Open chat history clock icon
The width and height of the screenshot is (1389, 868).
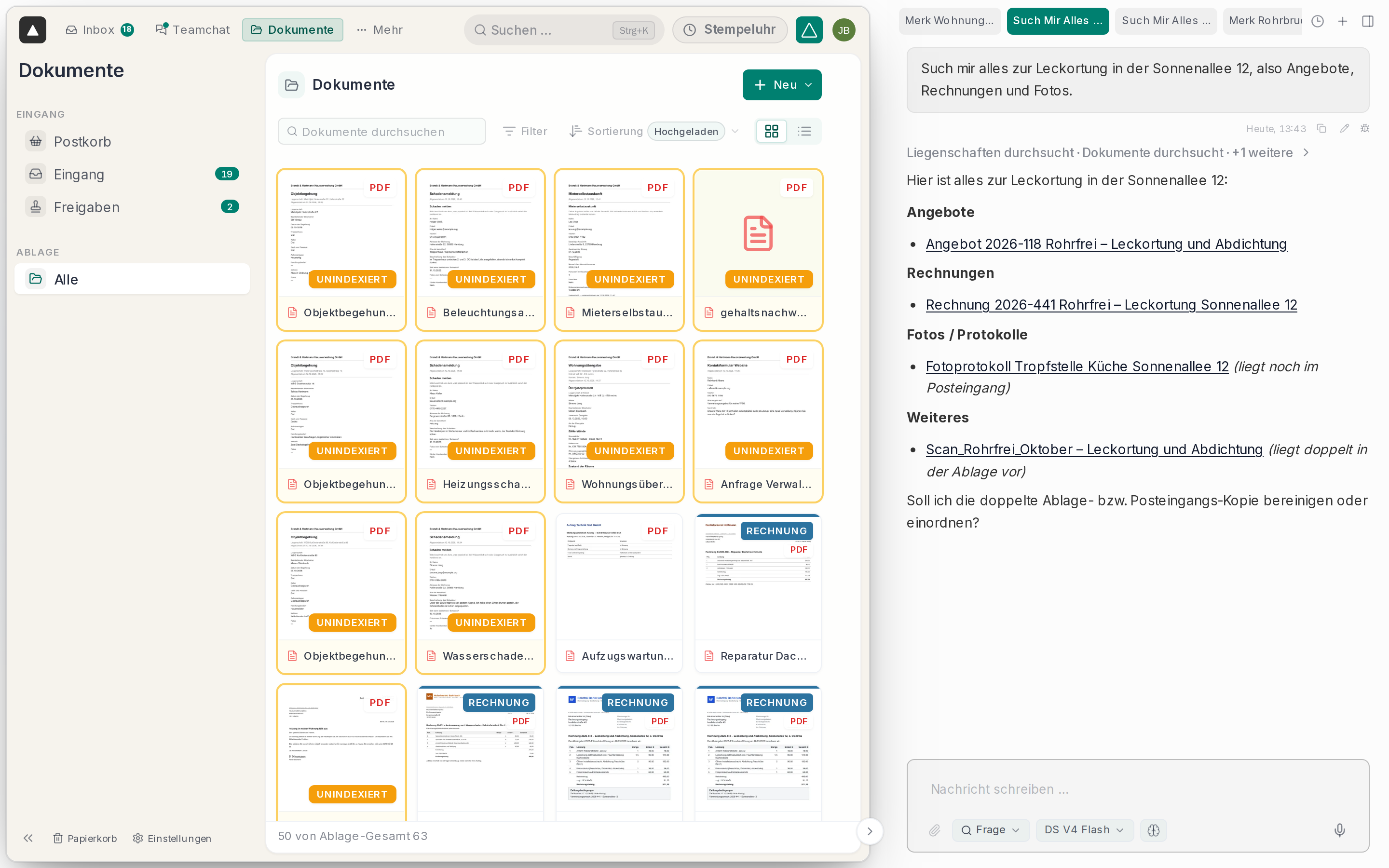click(x=1318, y=21)
